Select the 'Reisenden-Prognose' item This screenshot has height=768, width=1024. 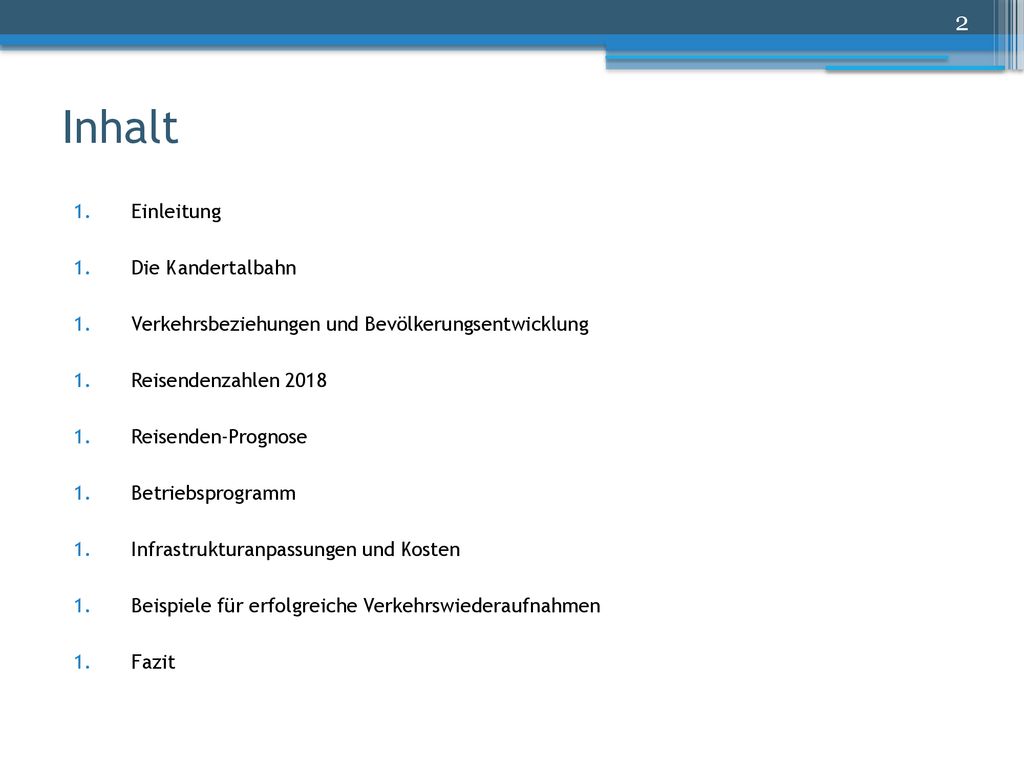219,437
